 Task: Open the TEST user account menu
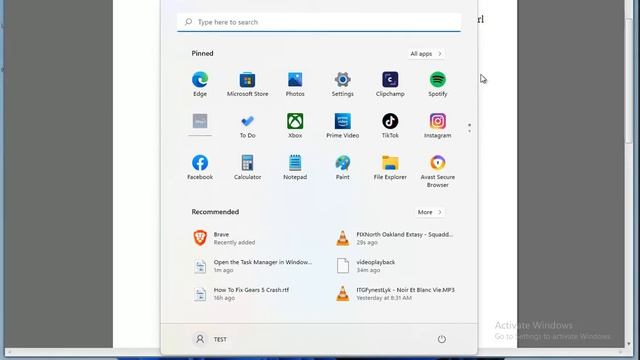[x=210, y=339]
